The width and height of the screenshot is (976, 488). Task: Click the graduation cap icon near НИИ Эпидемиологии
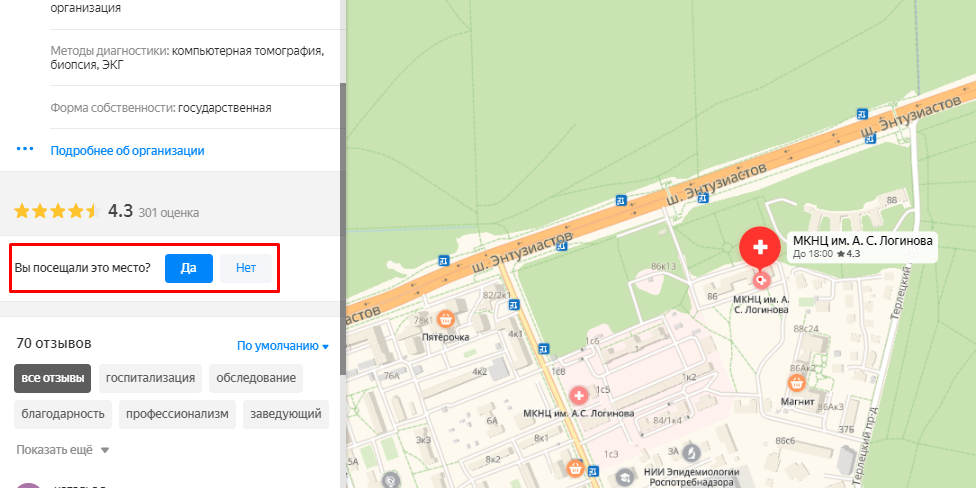click(x=623, y=478)
